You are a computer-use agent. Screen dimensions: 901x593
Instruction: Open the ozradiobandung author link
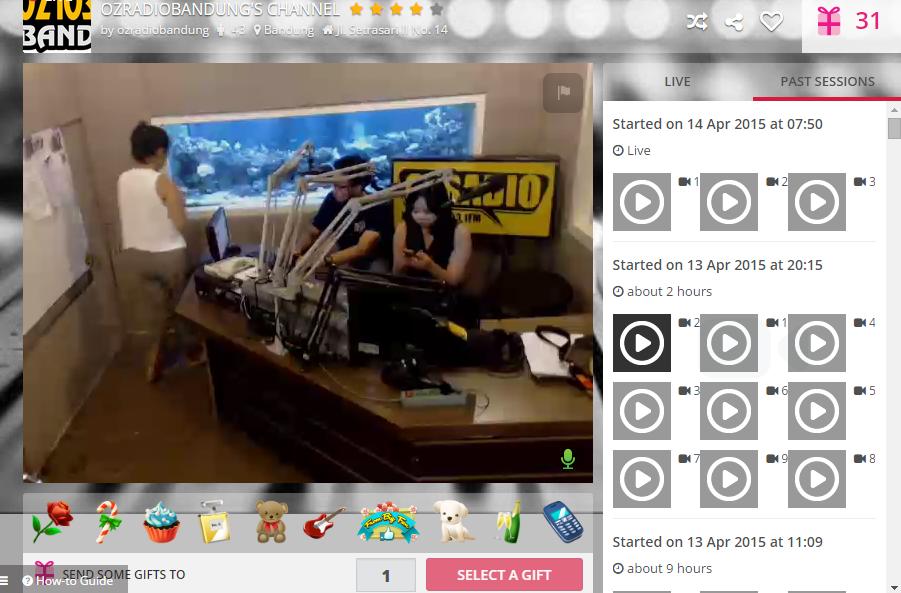[163, 30]
